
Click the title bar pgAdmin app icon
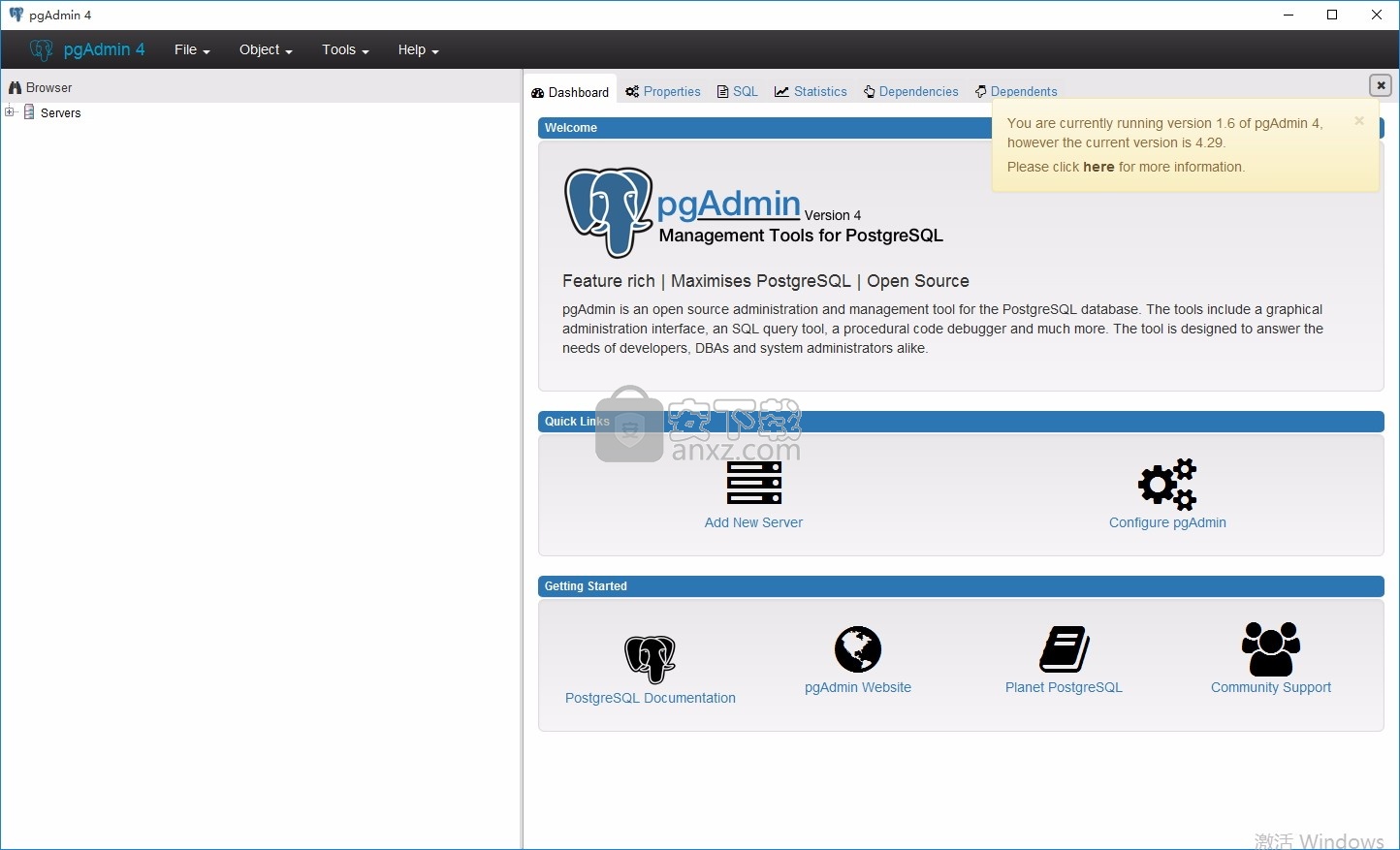click(16, 15)
